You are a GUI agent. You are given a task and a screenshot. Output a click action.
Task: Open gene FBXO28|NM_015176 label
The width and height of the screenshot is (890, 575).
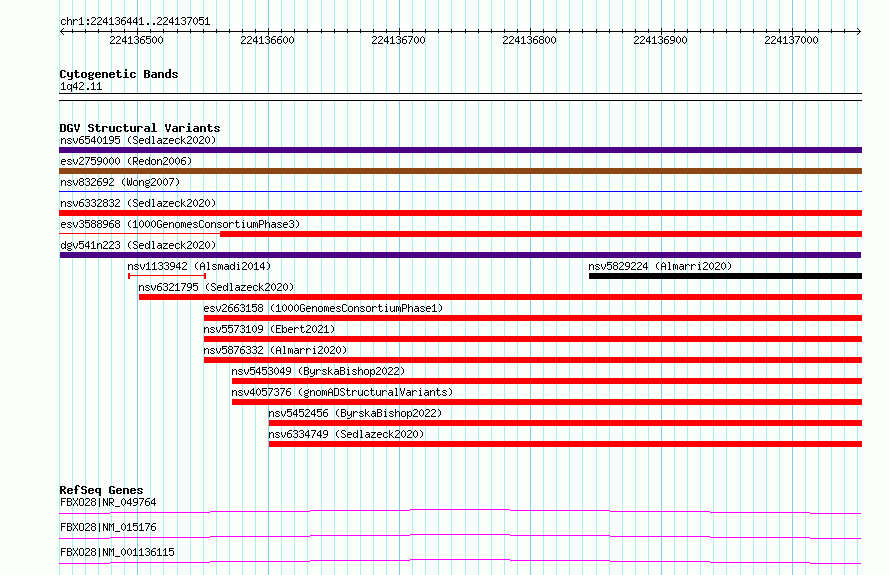pyautogui.click(x=108, y=527)
